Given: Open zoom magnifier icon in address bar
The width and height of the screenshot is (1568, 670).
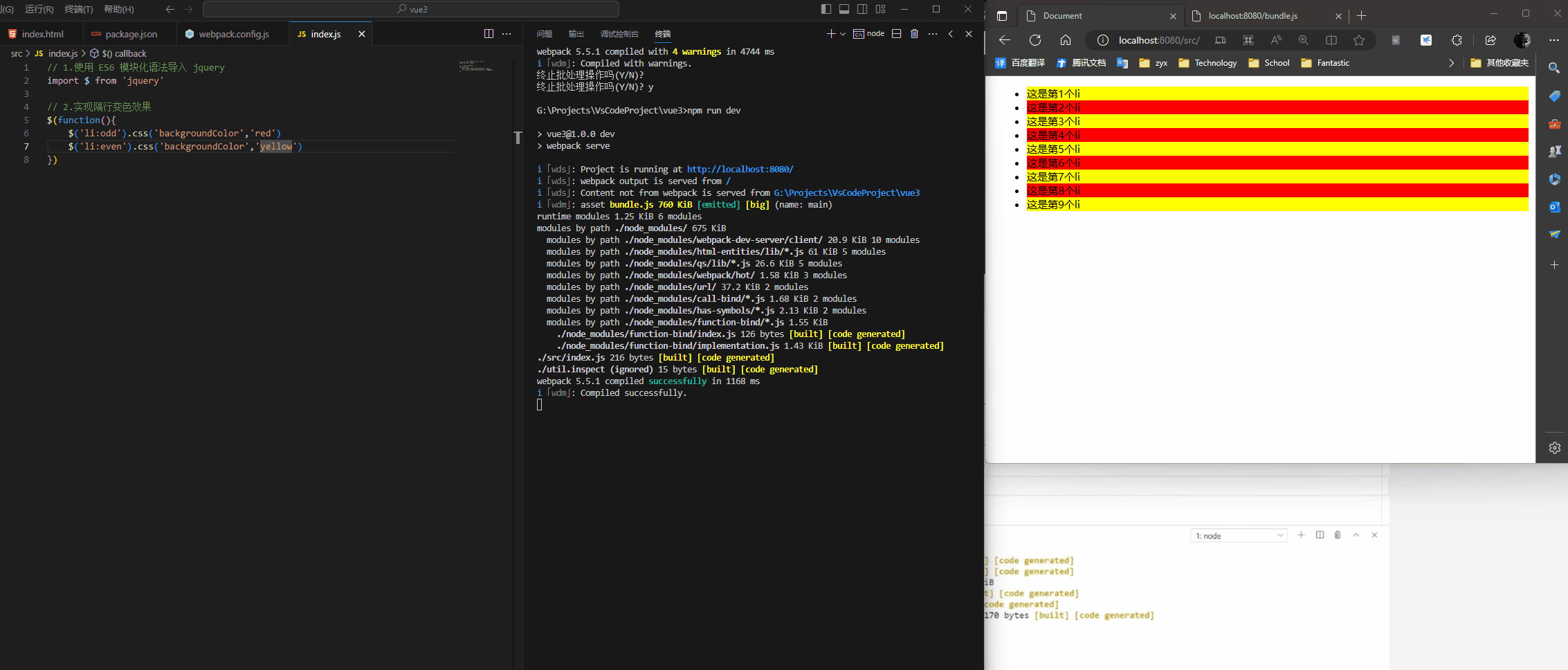Looking at the screenshot, I should click(1304, 40).
